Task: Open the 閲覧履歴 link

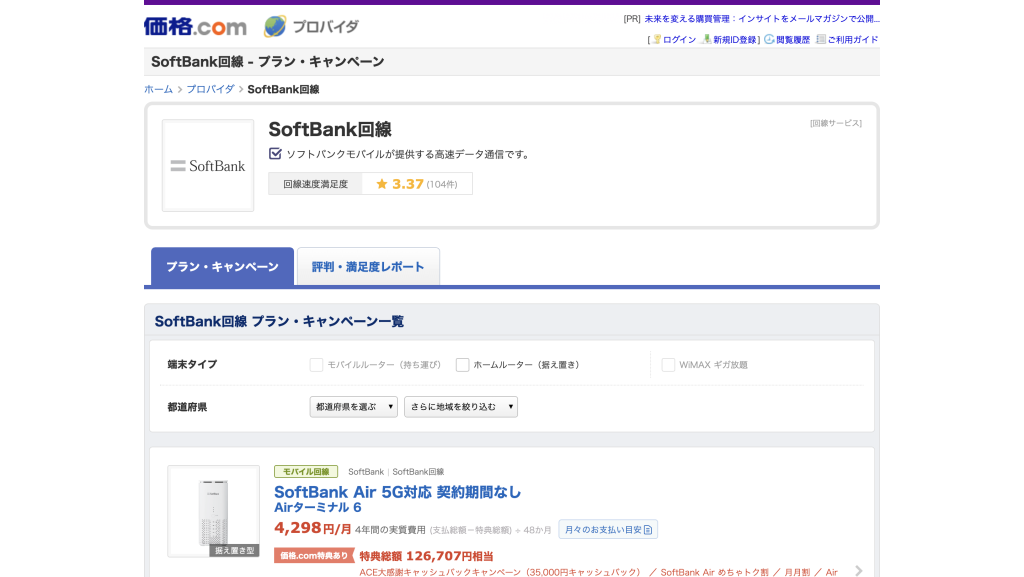Action: [x=793, y=40]
